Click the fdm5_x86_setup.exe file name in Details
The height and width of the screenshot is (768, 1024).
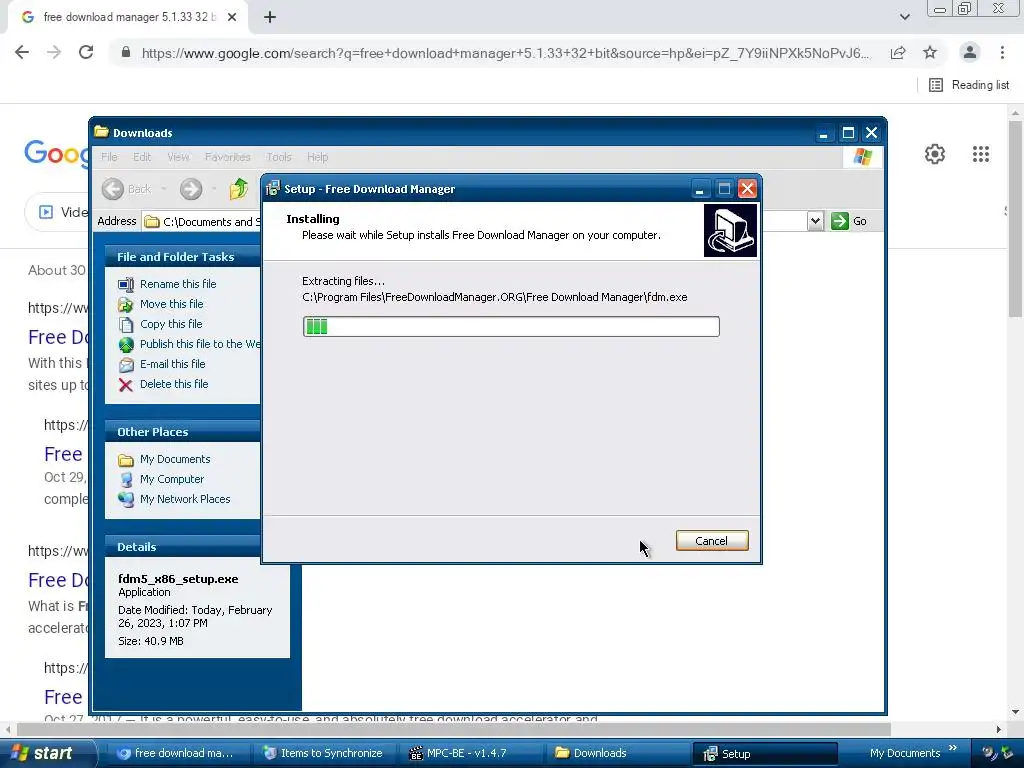178,579
